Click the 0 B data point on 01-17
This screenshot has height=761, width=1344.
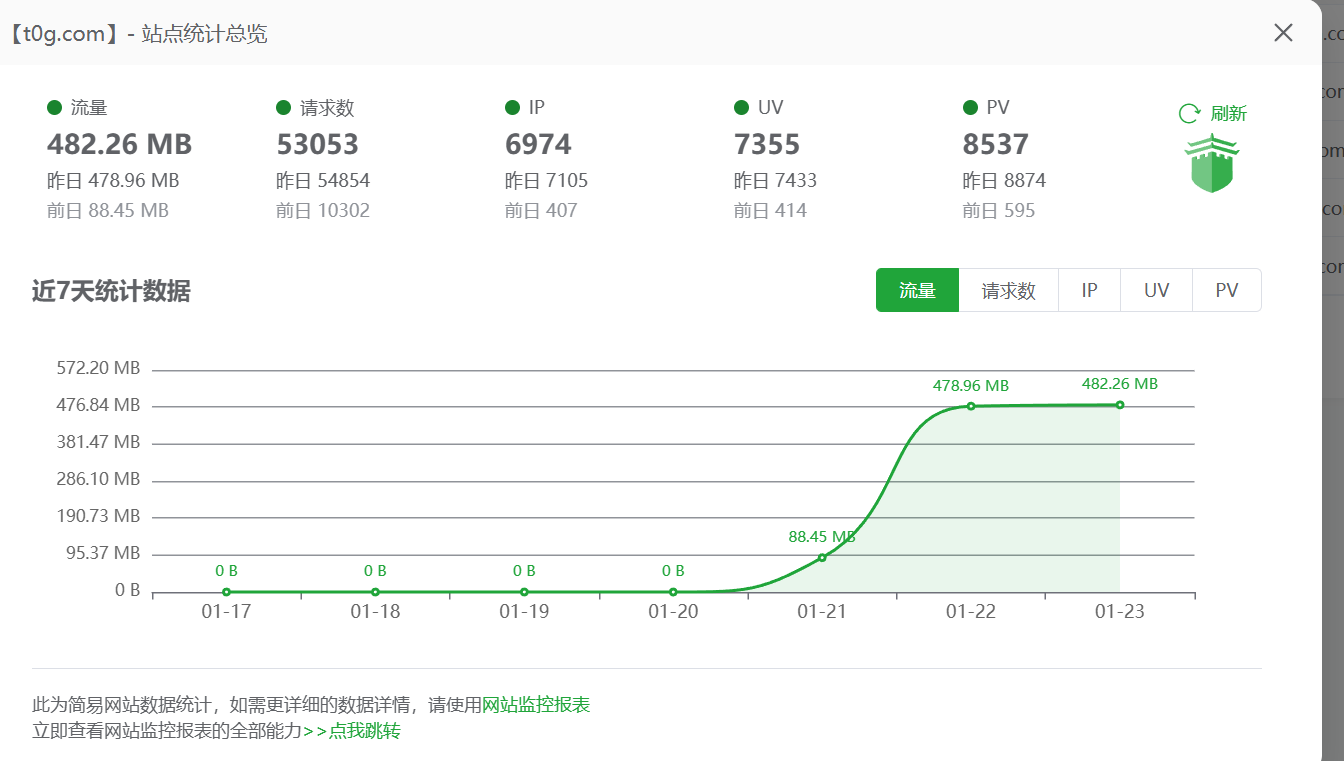(x=227, y=591)
